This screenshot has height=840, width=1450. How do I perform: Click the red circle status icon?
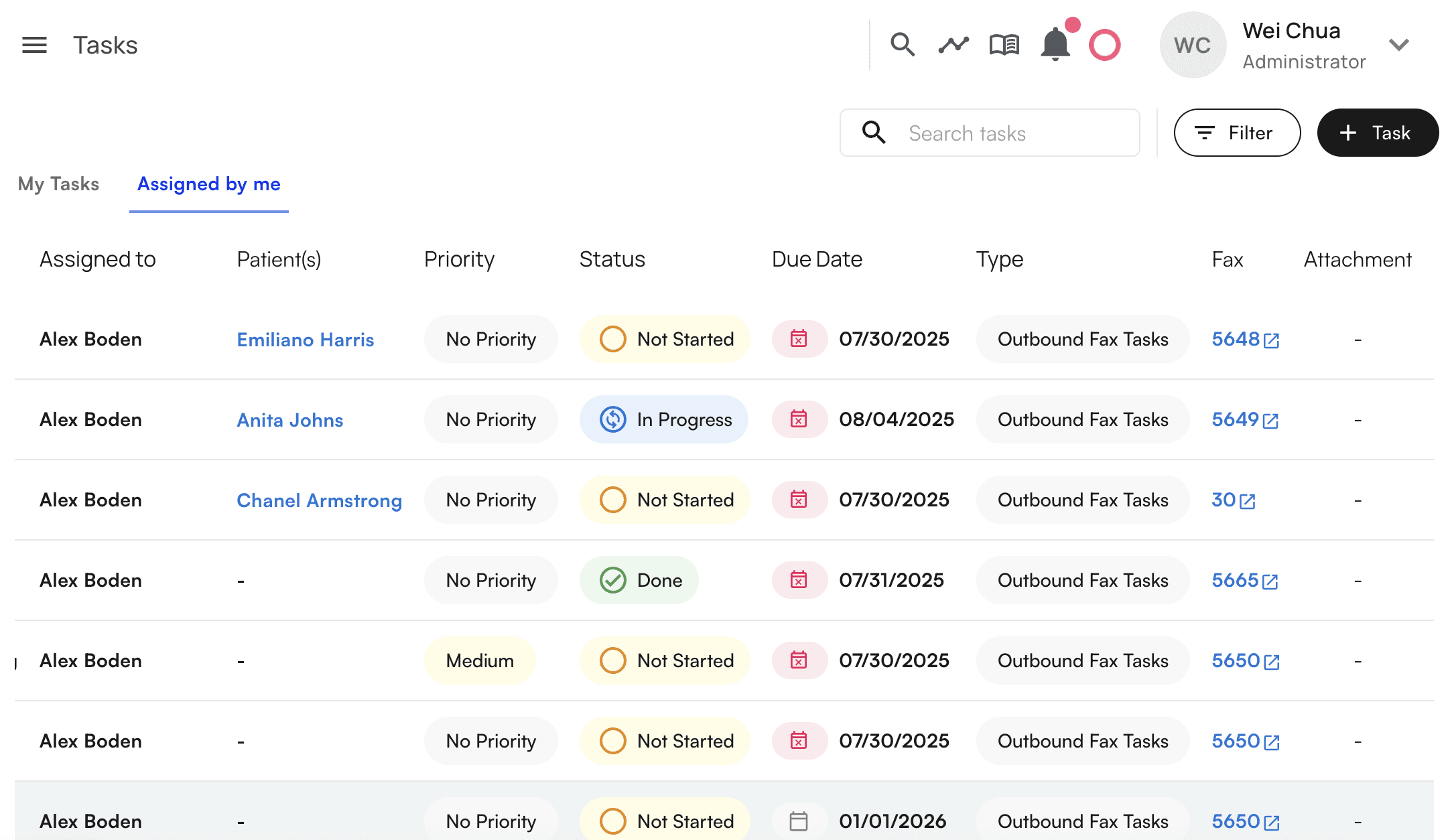[x=1104, y=45]
